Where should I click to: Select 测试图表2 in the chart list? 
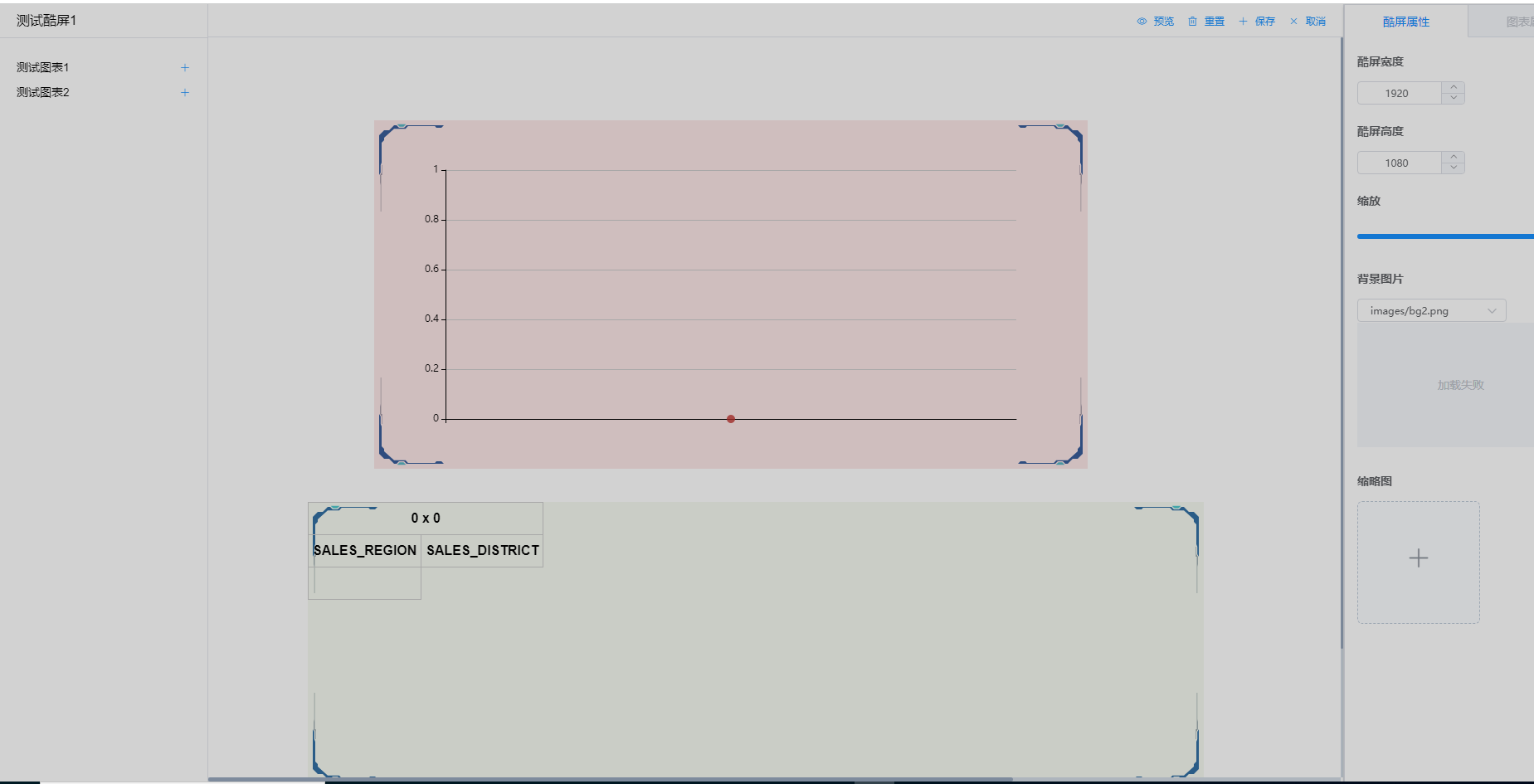coord(43,93)
